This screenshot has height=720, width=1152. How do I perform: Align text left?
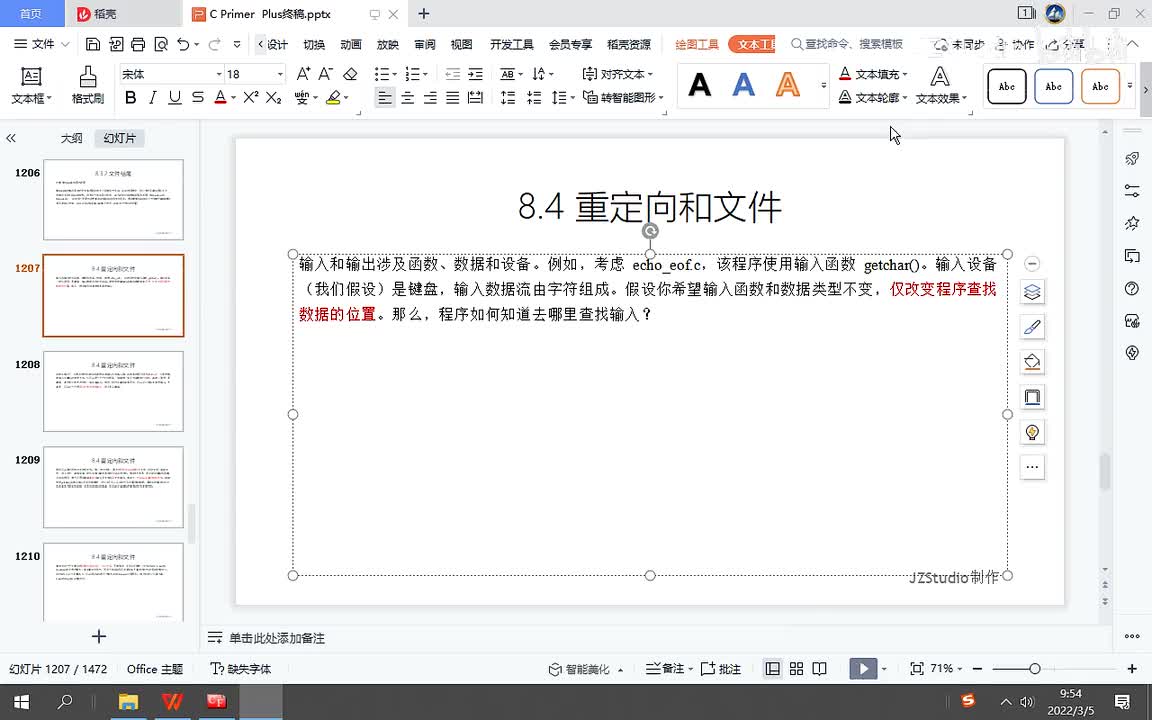coord(384,97)
